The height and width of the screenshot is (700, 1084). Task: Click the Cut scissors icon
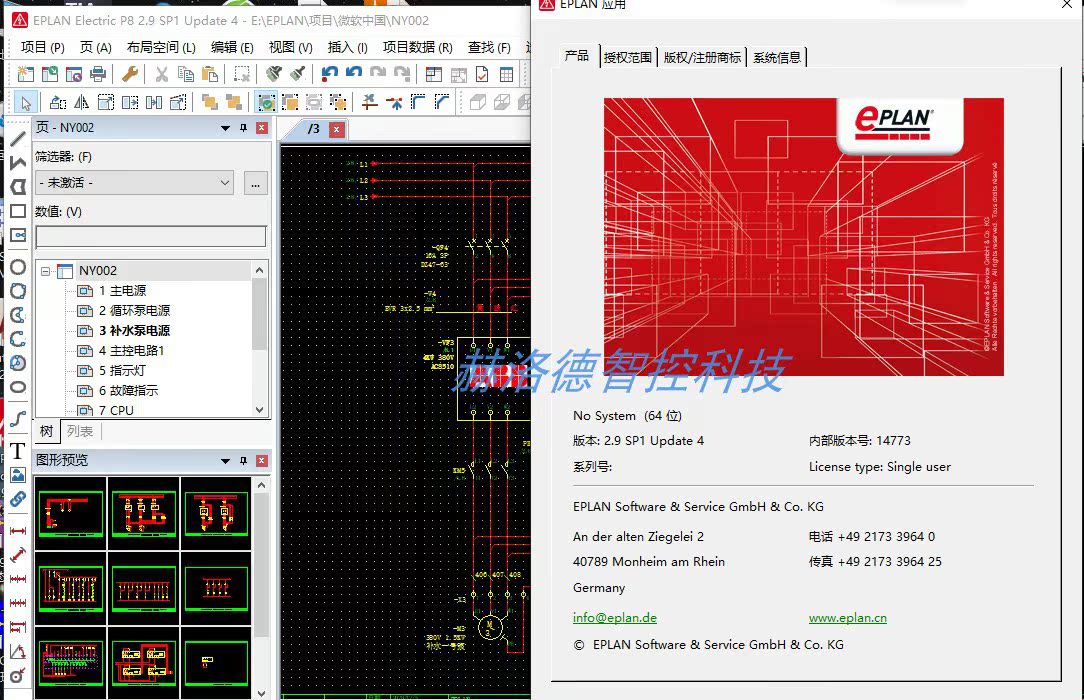click(162, 74)
